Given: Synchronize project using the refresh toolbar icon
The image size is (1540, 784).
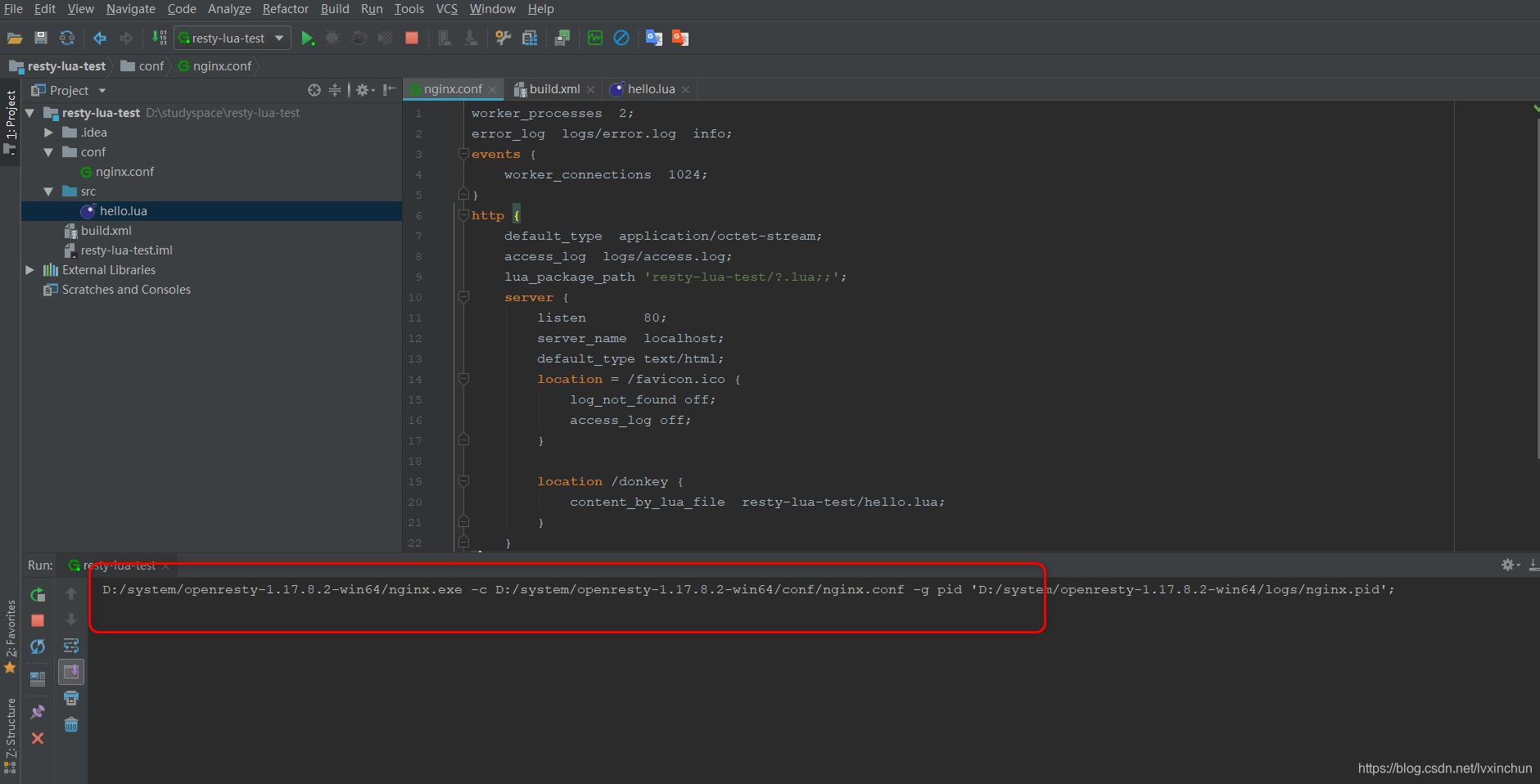Looking at the screenshot, I should [67, 38].
